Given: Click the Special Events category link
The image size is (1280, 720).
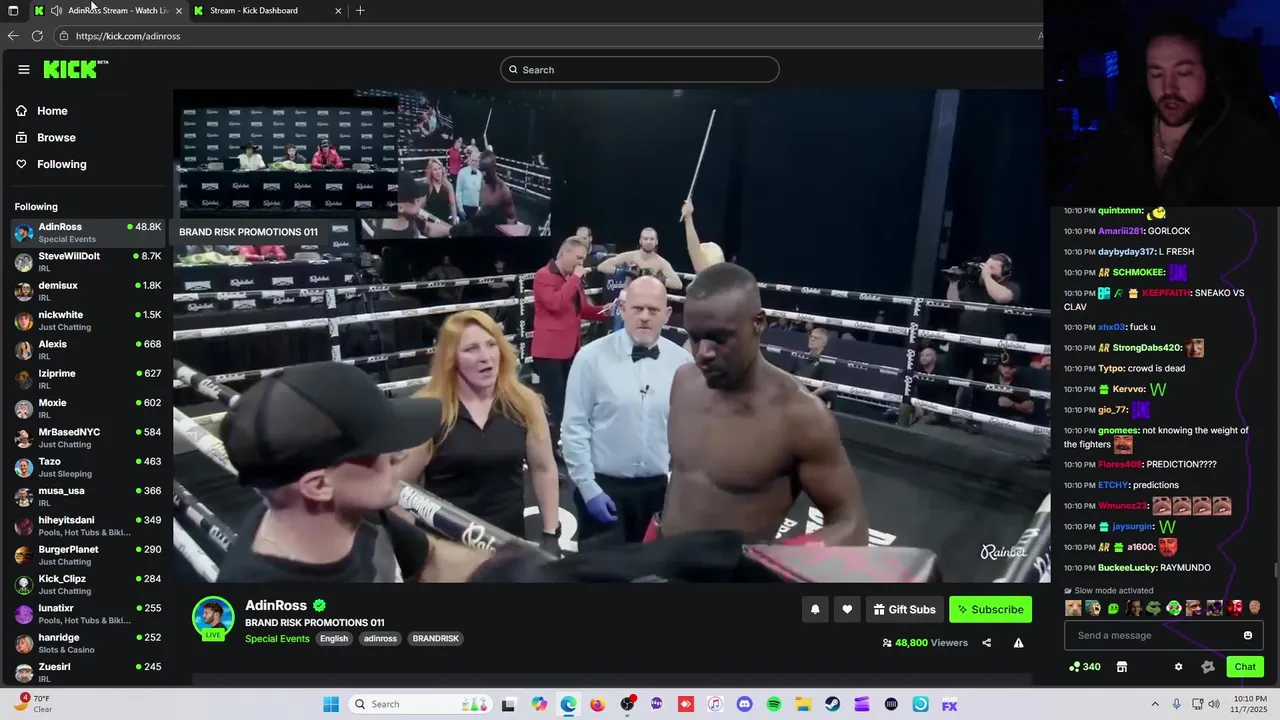Looking at the screenshot, I should pyautogui.click(x=277, y=639).
